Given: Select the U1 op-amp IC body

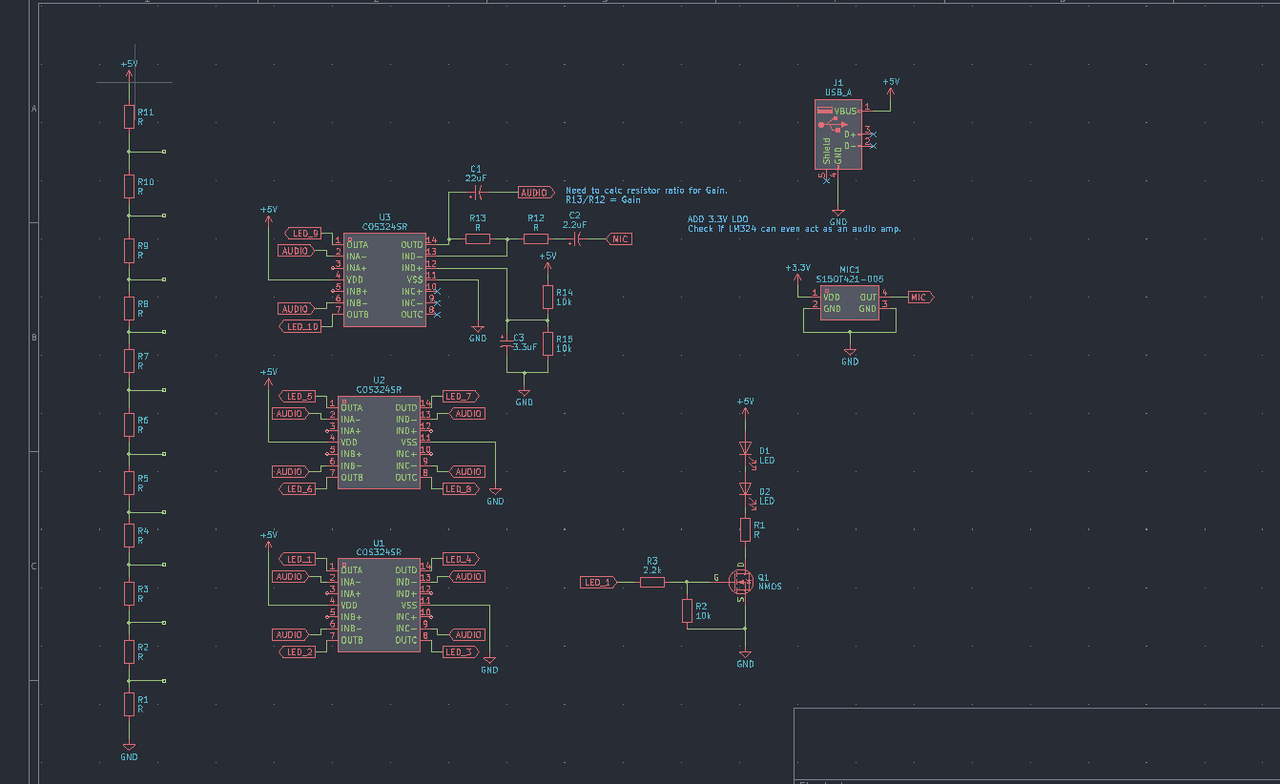Looking at the screenshot, I should 378,605.
